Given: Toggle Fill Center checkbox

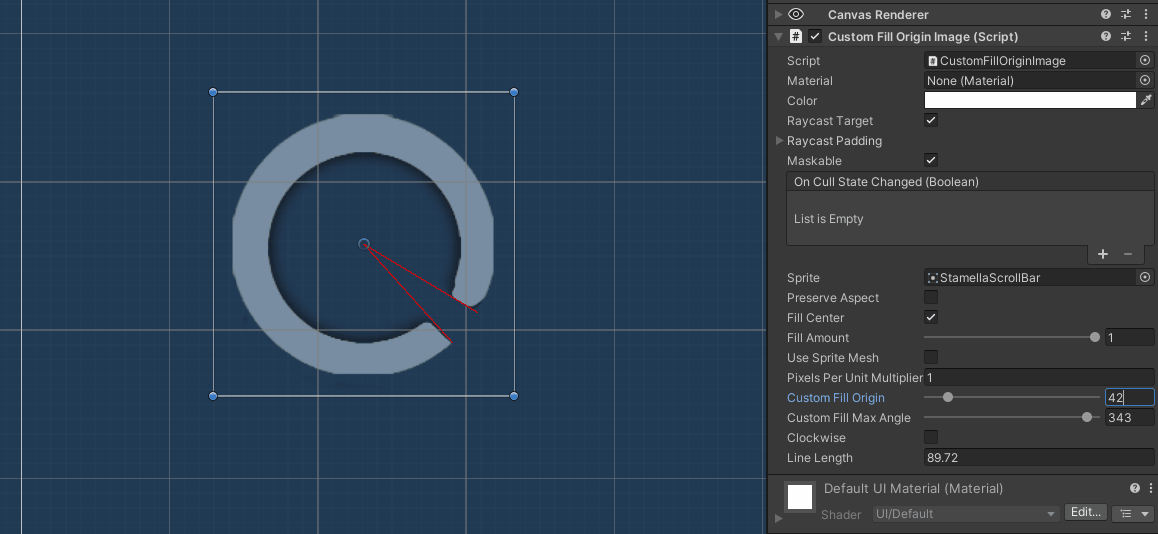Looking at the screenshot, I should pos(931,318).
